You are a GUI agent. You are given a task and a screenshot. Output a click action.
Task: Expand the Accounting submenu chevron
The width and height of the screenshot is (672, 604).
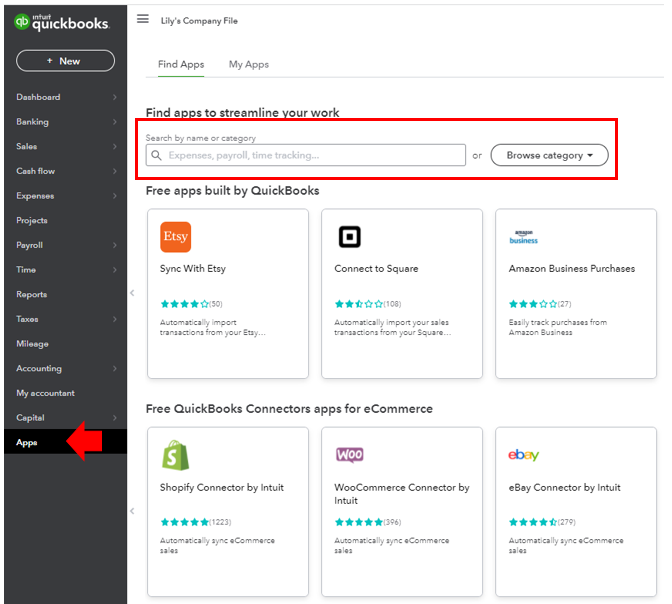click(114, 368)
